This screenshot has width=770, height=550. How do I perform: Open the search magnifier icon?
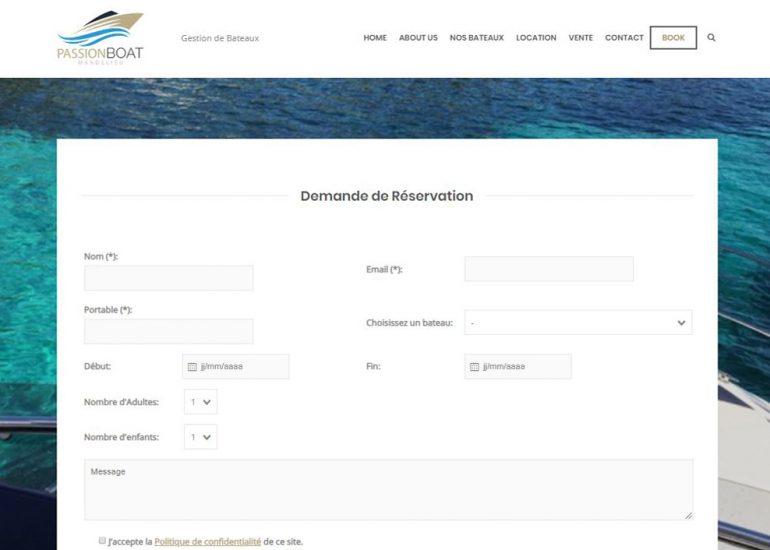coord(711,37)
